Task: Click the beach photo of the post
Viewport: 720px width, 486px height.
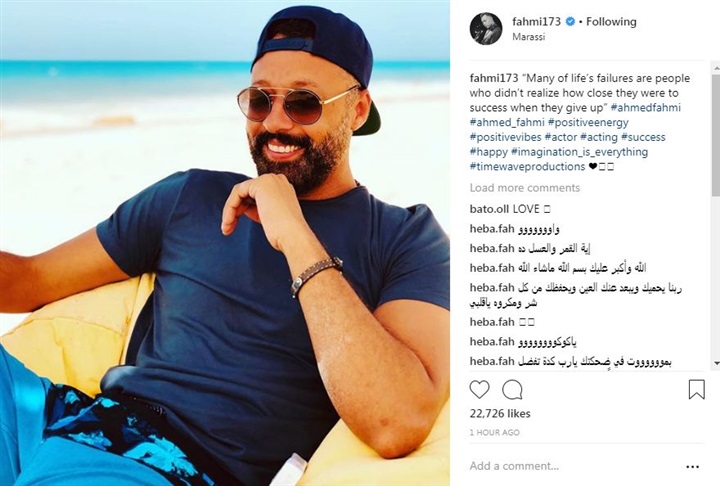Action: pos(225,243)
